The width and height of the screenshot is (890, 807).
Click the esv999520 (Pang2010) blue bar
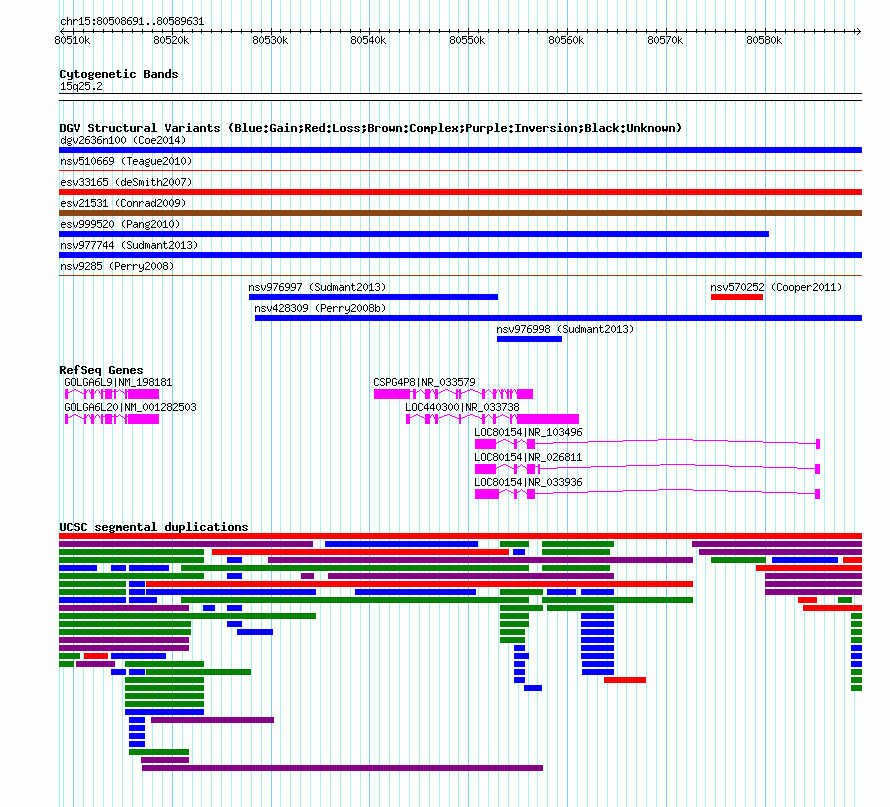click(x=414, y=234)
